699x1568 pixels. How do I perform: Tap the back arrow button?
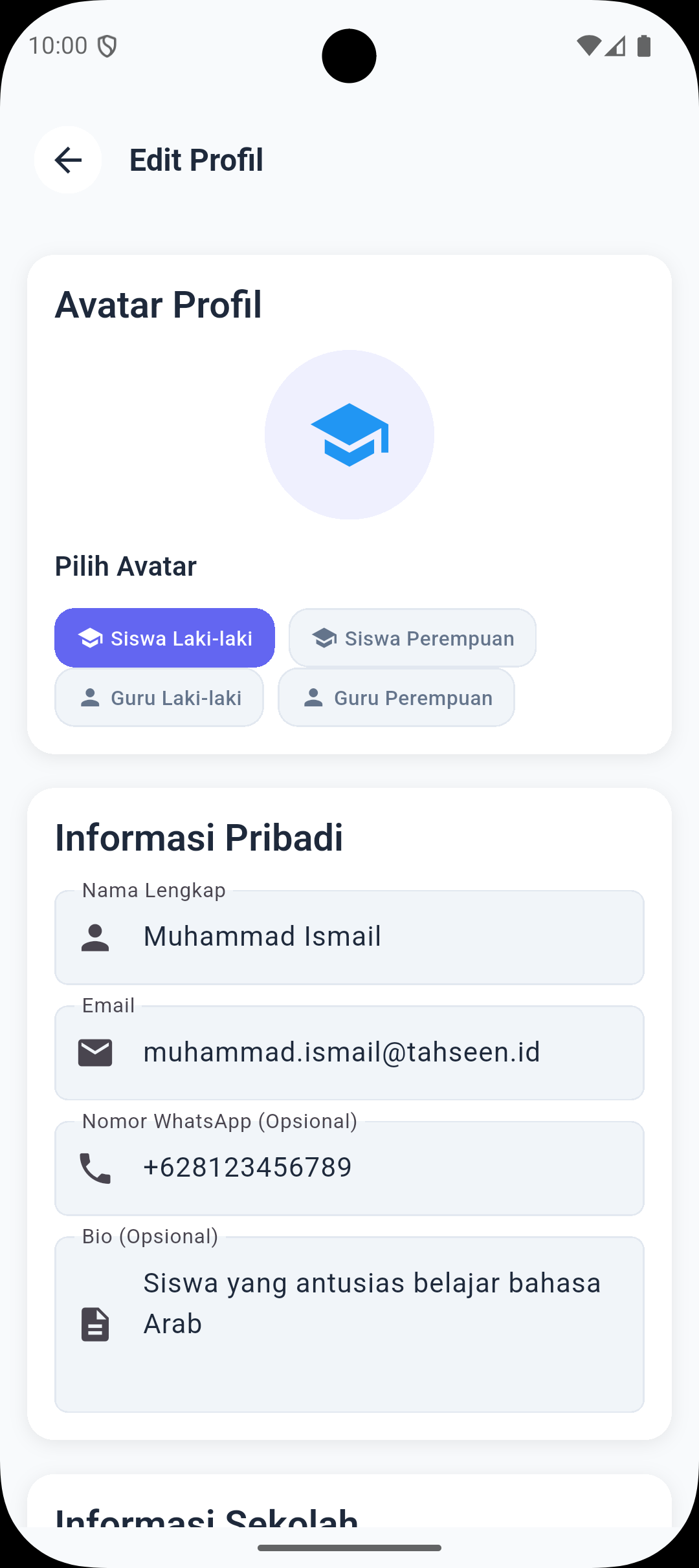tap(68, 160)
